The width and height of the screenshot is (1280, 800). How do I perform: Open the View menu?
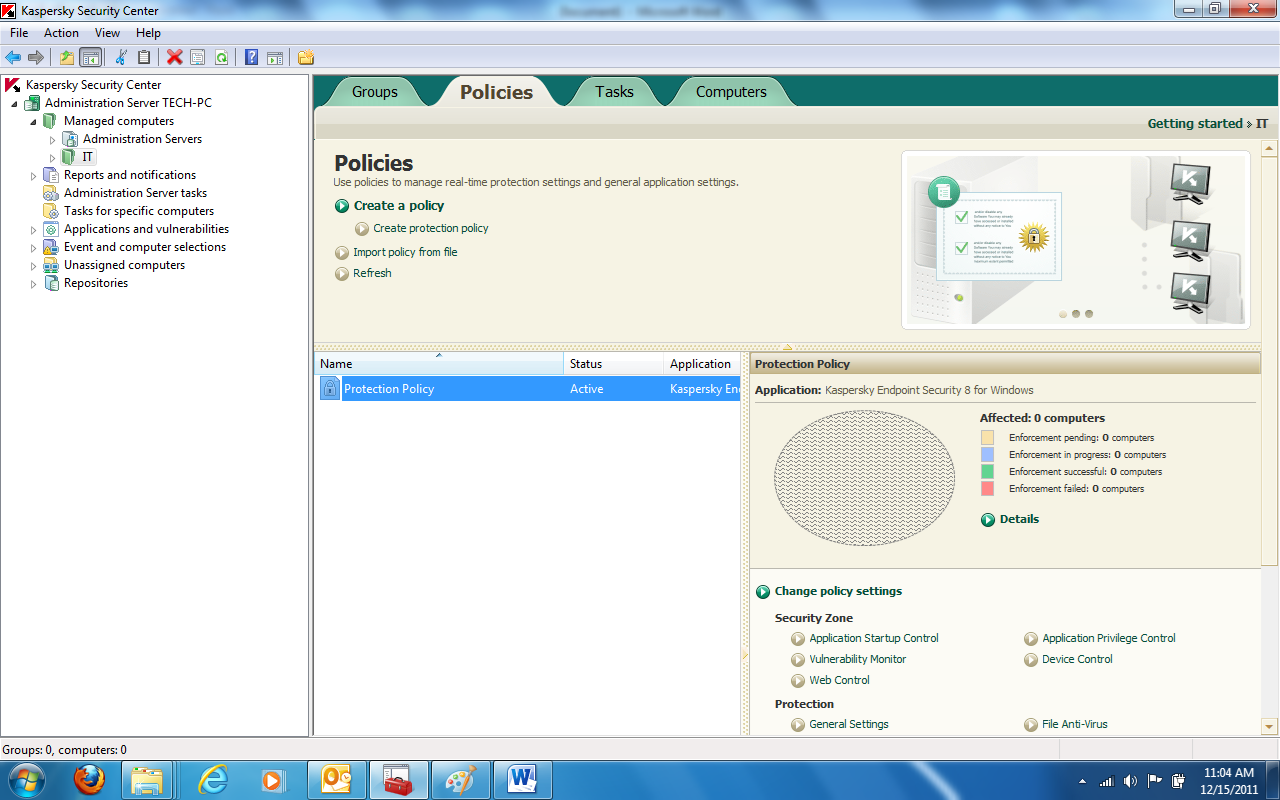coord(107,33)
